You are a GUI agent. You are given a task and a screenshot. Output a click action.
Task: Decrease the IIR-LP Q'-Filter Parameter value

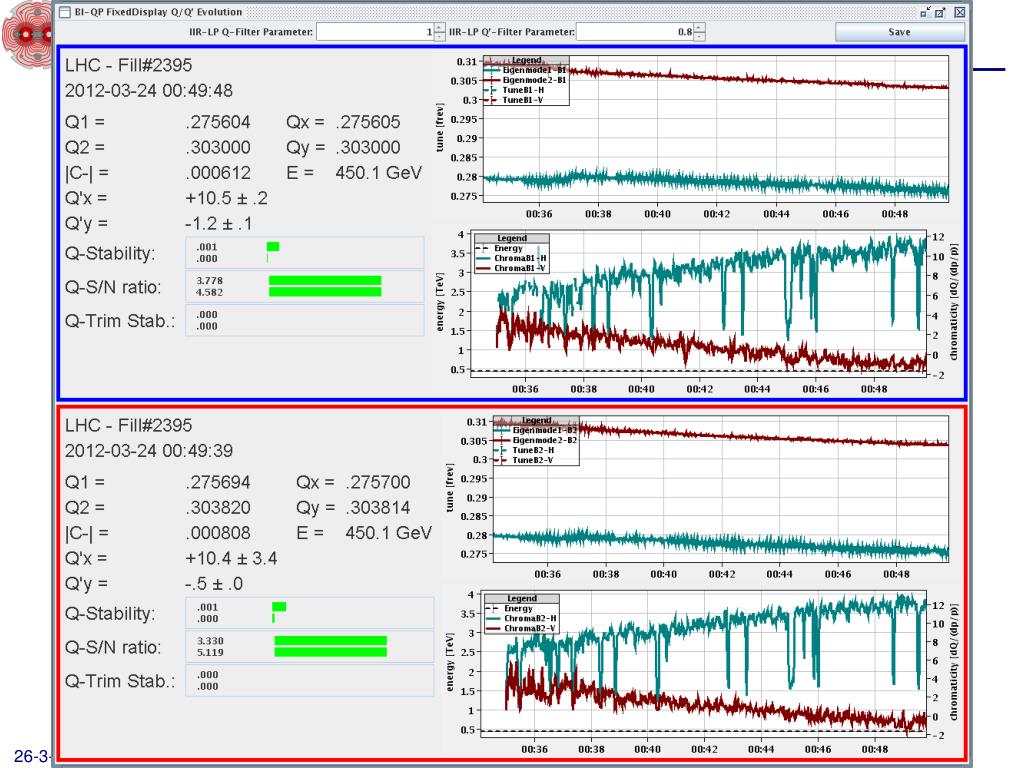[699, 37]
